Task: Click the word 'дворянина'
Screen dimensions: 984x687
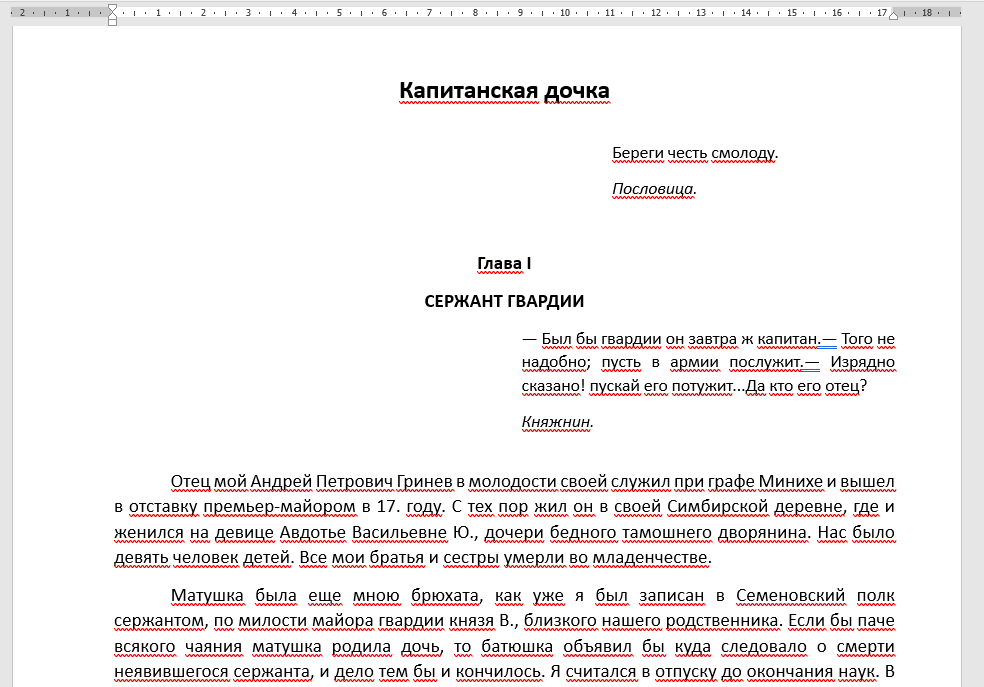Action: pyautogui.click(x=762, y=533)
